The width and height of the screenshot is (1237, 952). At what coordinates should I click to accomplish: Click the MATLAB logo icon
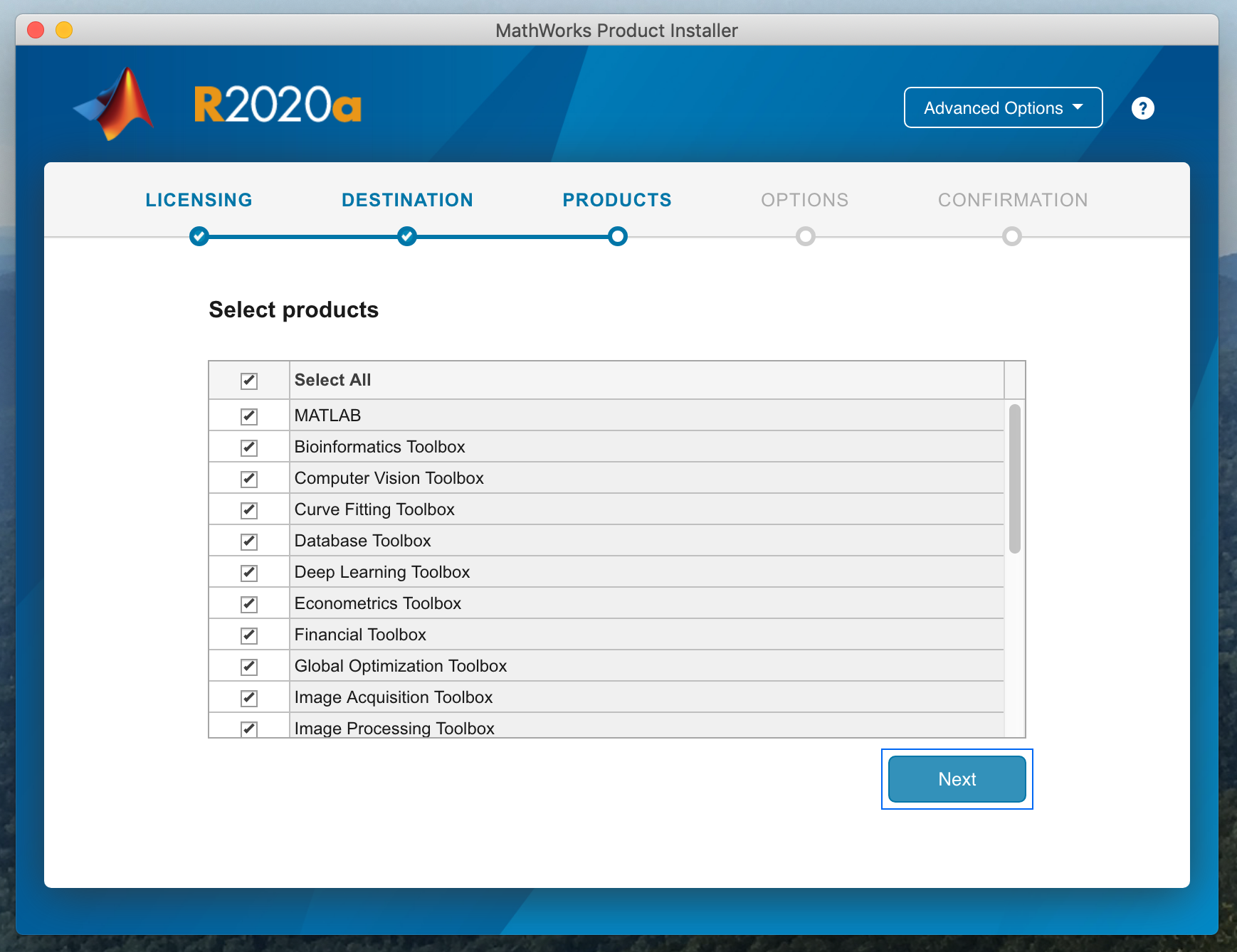coord(115,105)
